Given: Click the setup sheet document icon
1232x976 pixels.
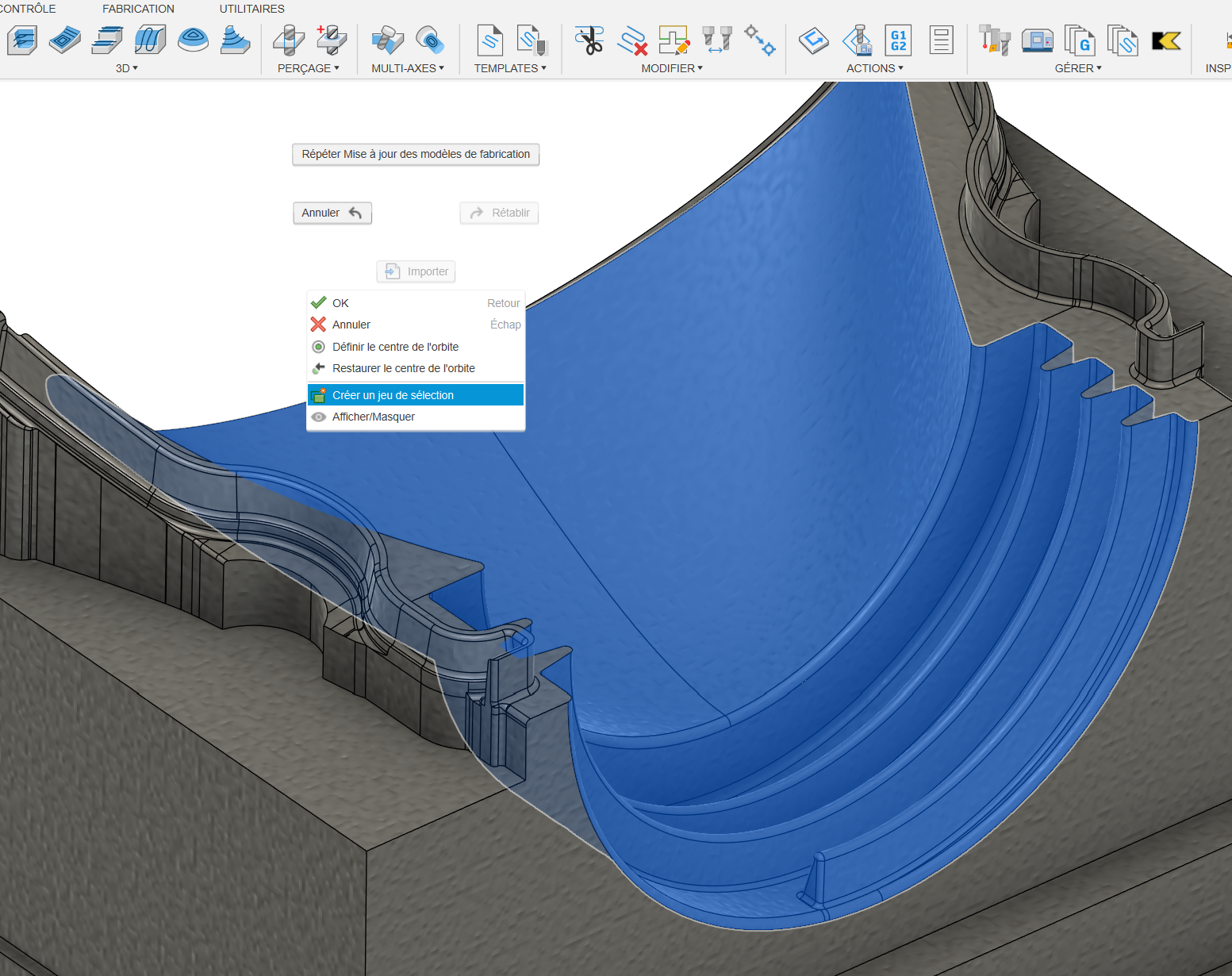Looking at the screenshot, I should [941, 40].
